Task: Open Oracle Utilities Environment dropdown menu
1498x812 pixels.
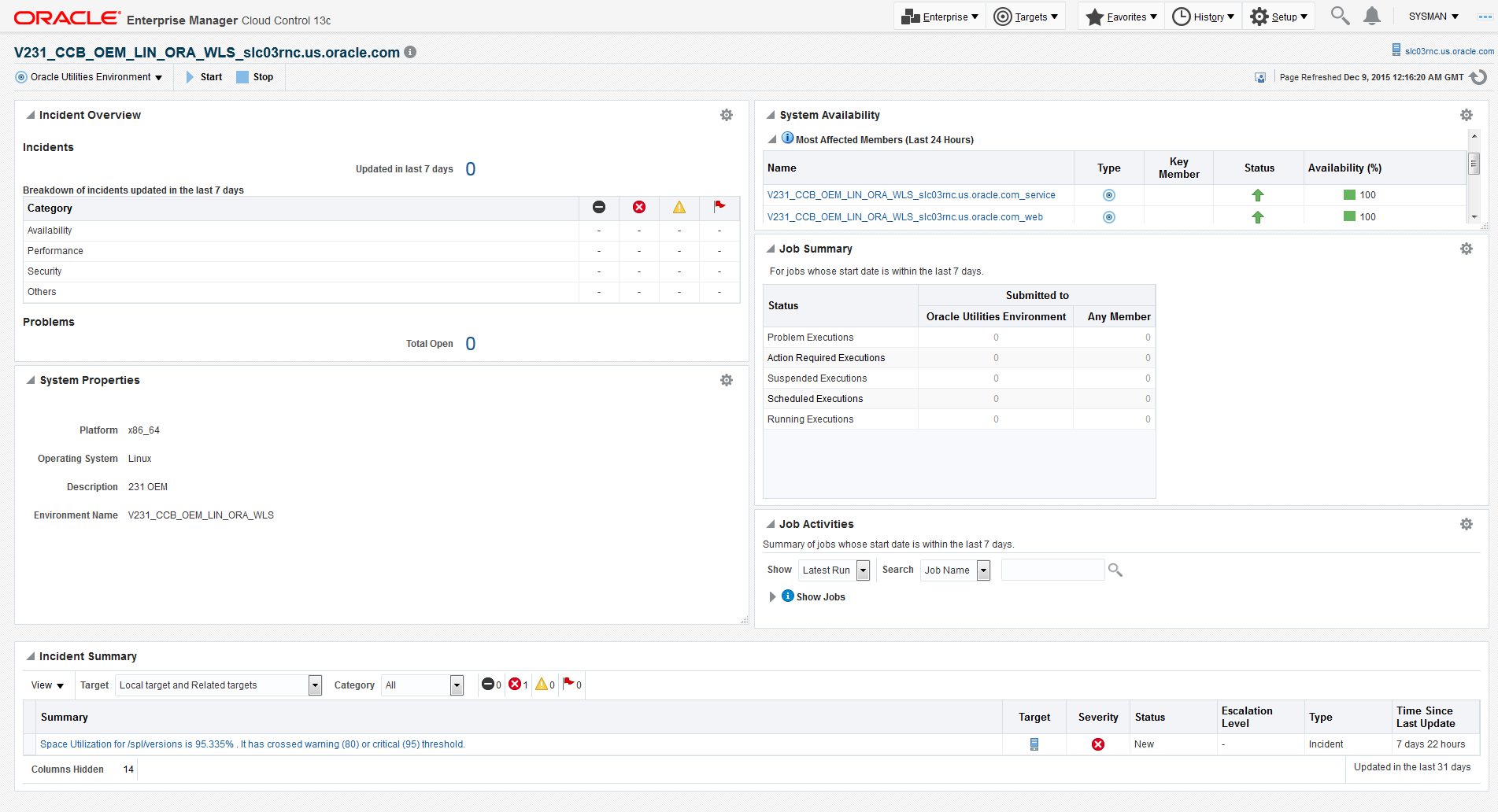Action: coord(89,77)
